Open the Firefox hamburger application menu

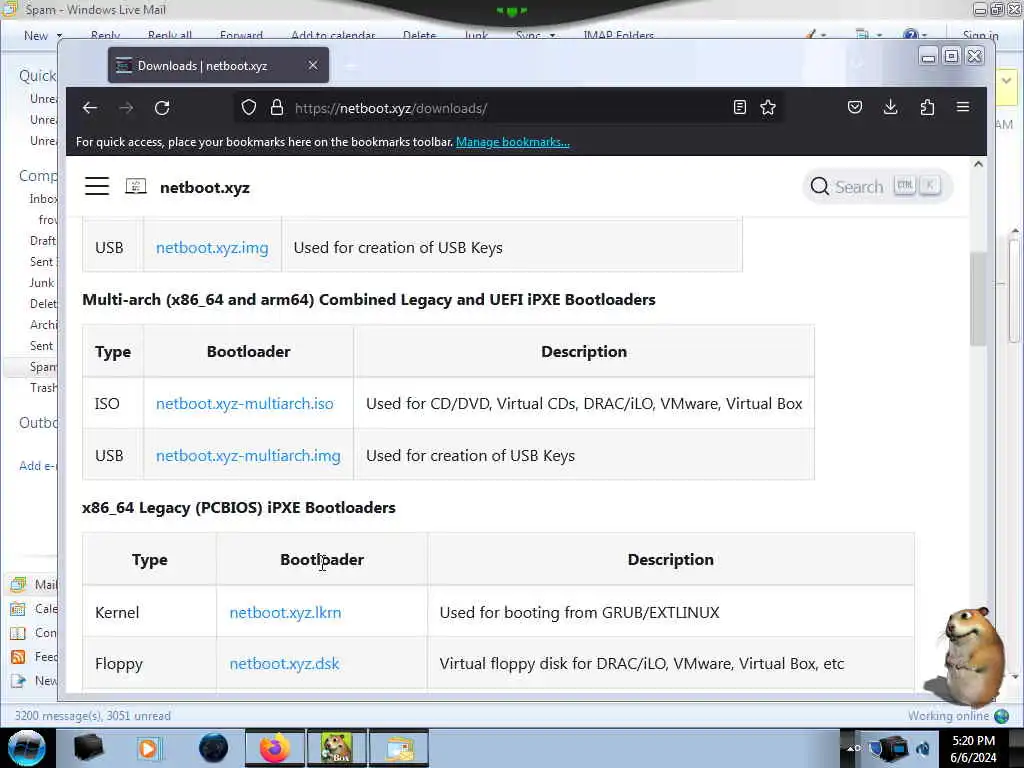[x=963, y=107]
